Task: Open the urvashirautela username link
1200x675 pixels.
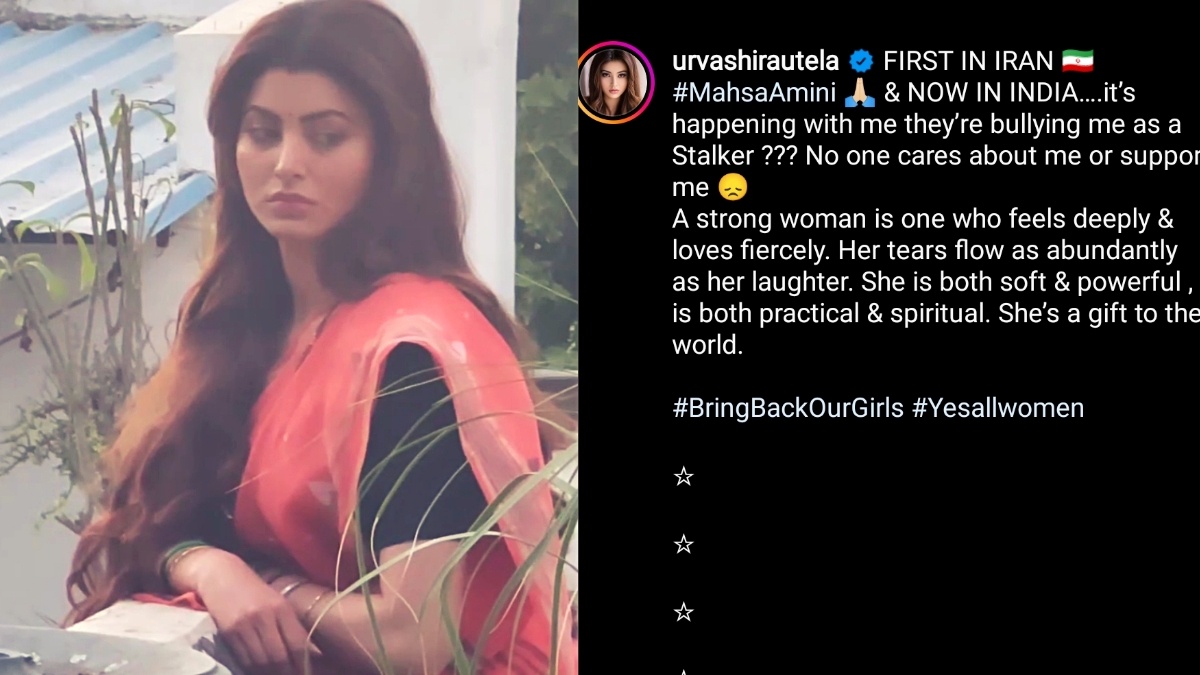Action: [x=755, y=62]
